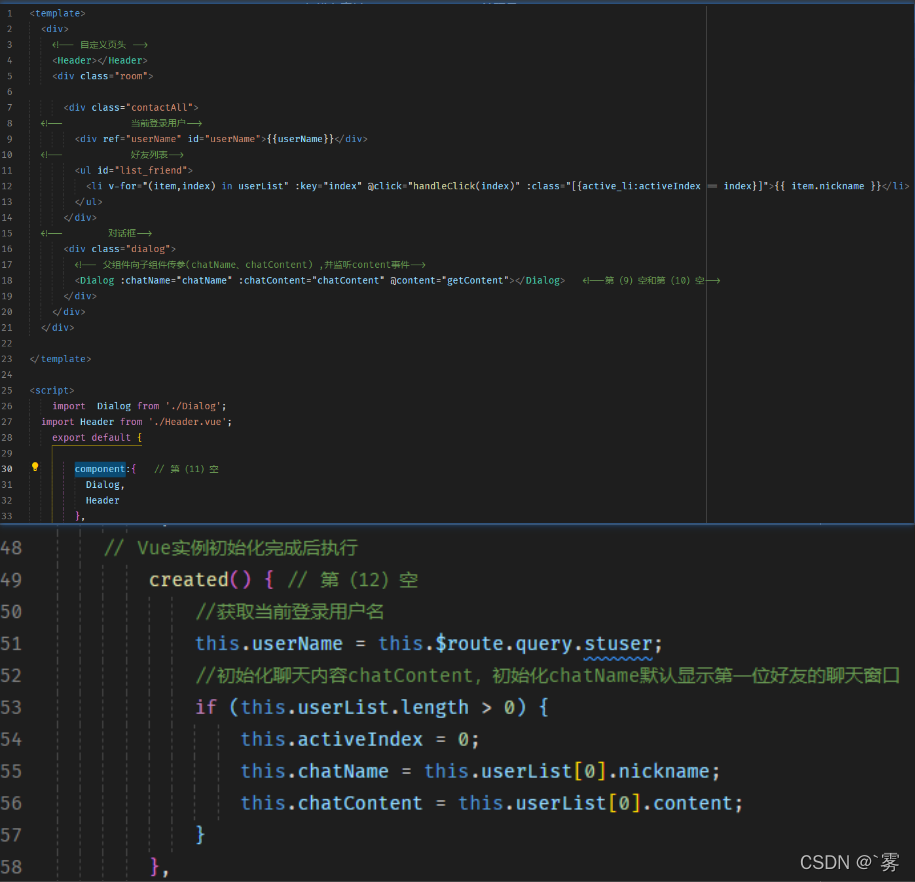Click line number 1 in the gutter

[x=9, y=13]
